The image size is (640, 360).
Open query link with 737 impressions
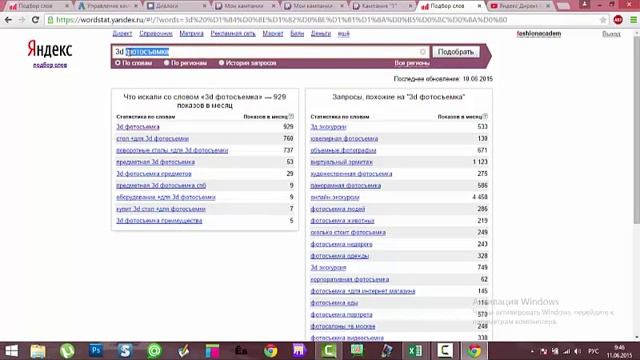[x=172, y=151]
